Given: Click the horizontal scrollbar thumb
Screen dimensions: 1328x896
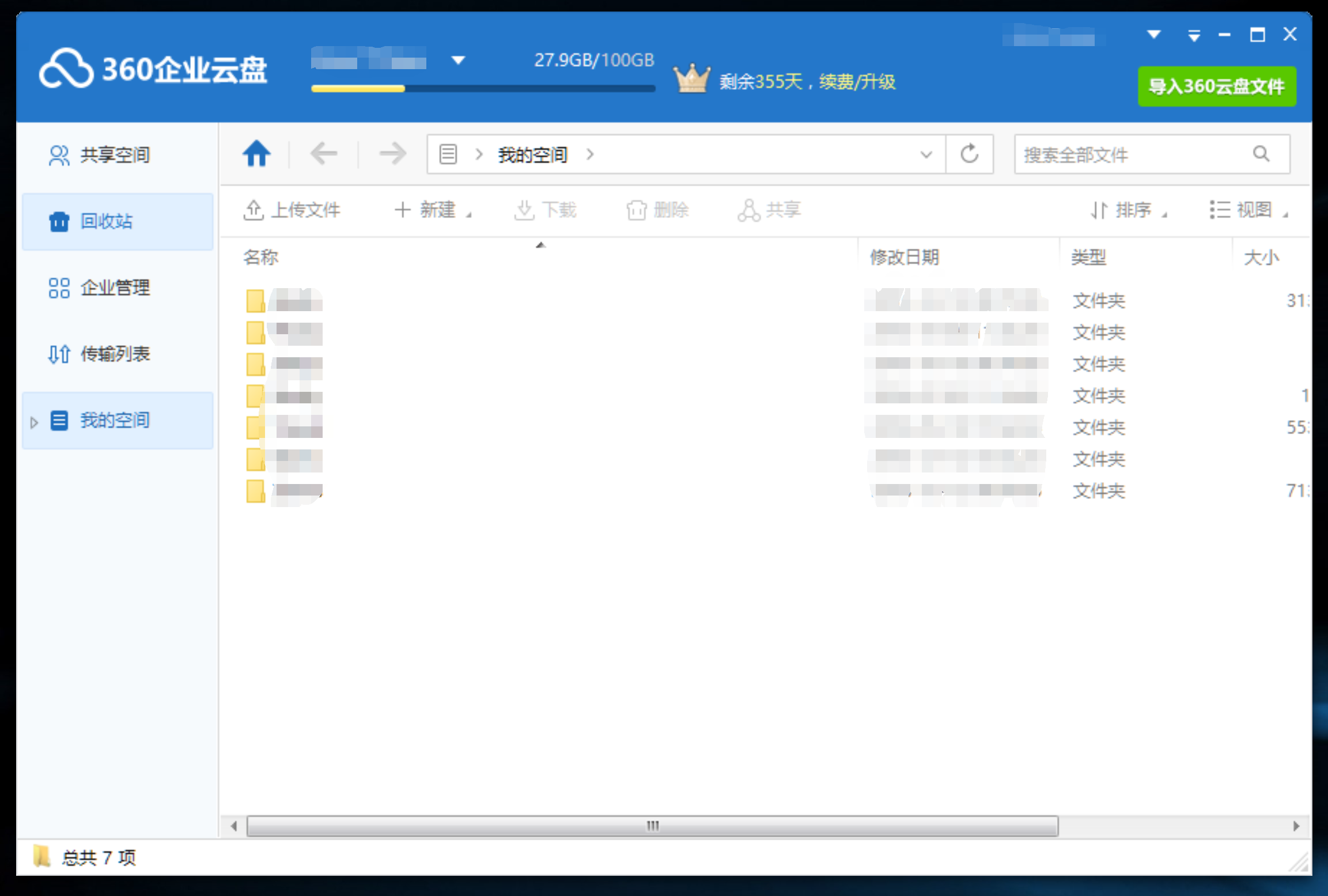Looking at the screenshot, I should (x=652, y=826).
